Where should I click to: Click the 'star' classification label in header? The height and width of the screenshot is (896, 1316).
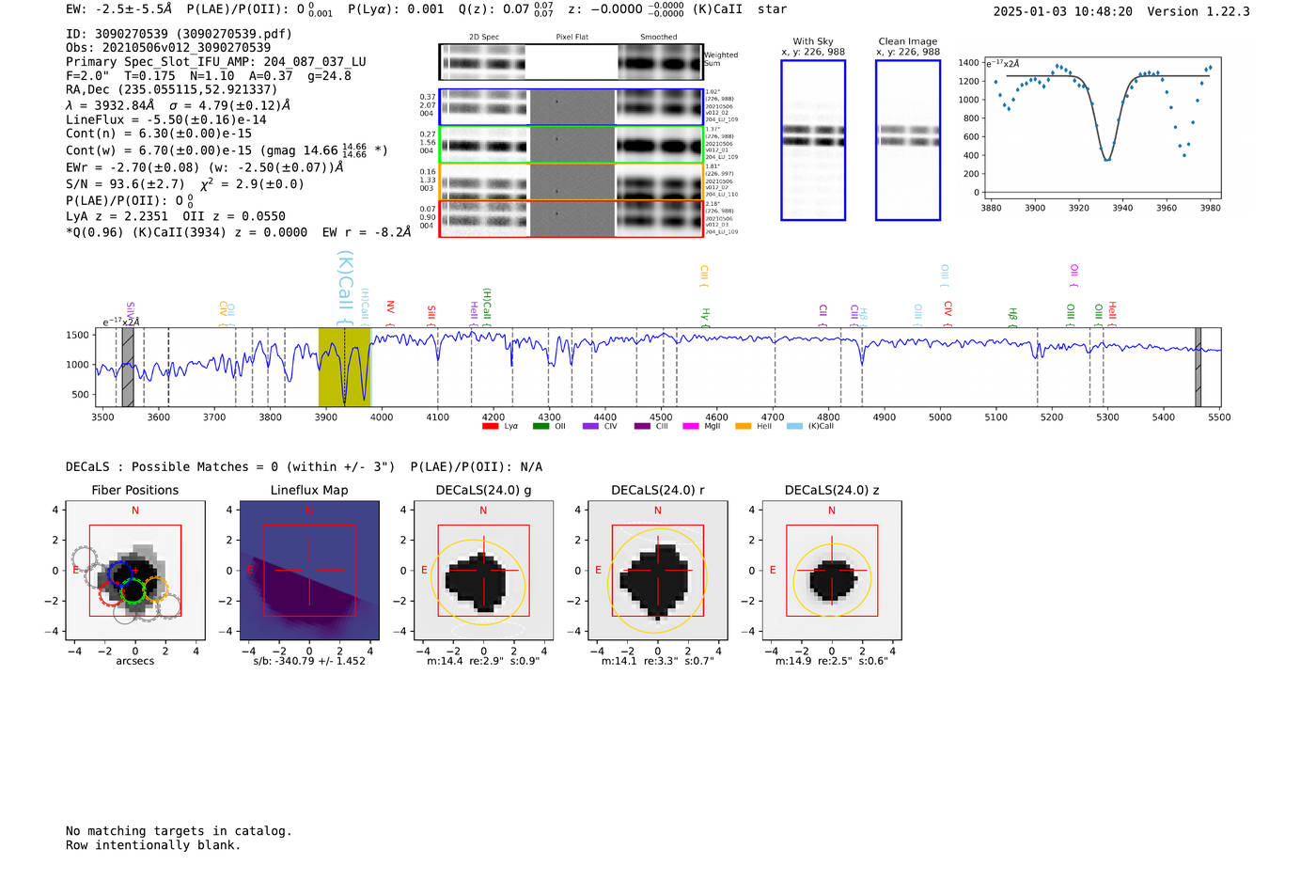coord(773,9)
